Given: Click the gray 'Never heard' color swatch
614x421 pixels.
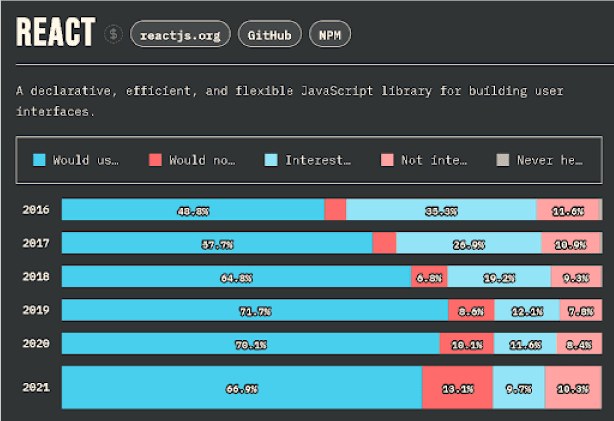Looking at the screenshot, I should pyautogui.click(x=503, y=160).
